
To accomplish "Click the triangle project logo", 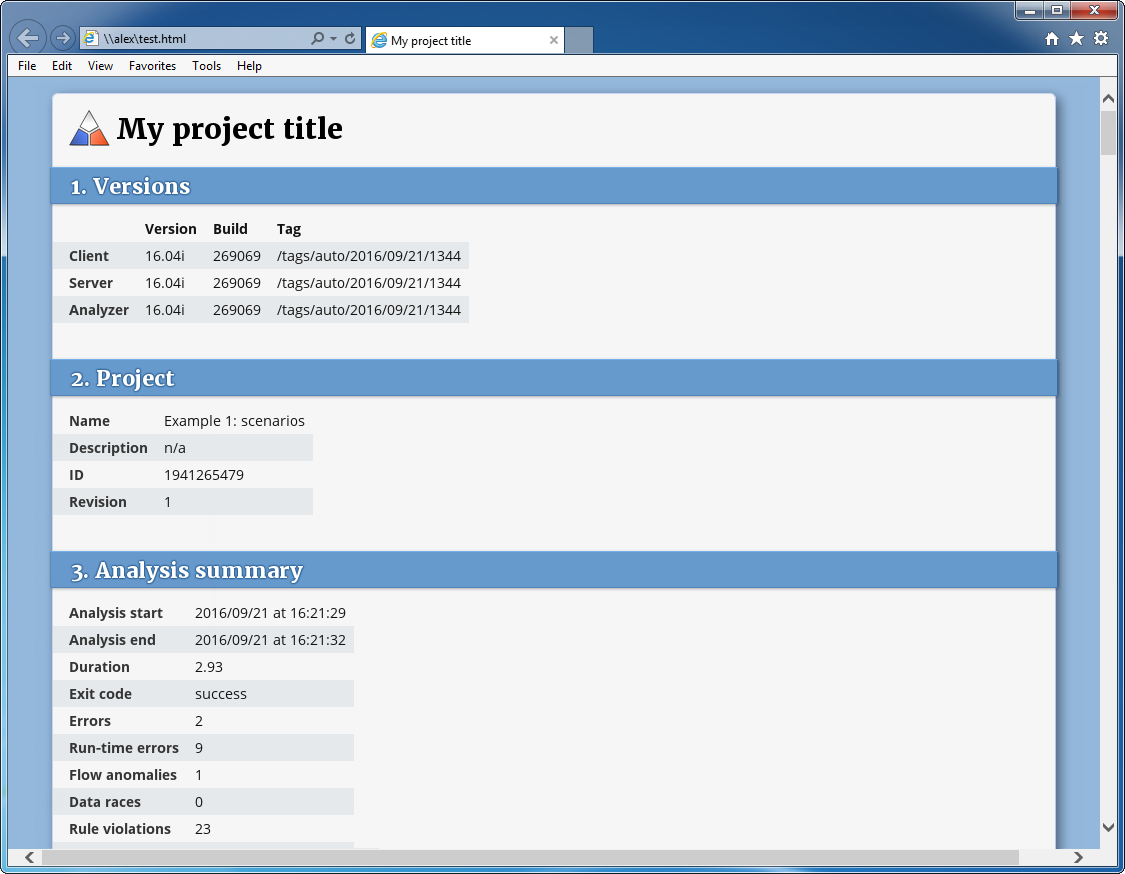I will 89,128.
